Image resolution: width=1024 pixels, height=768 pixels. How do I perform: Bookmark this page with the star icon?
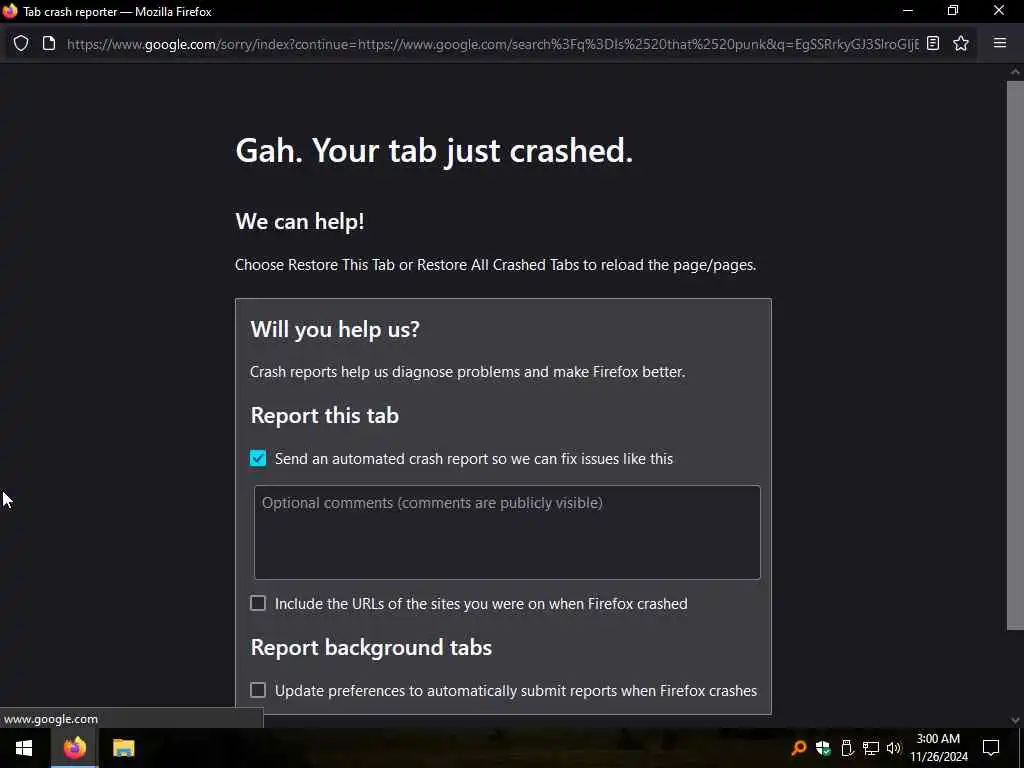[x=961, y=44]
